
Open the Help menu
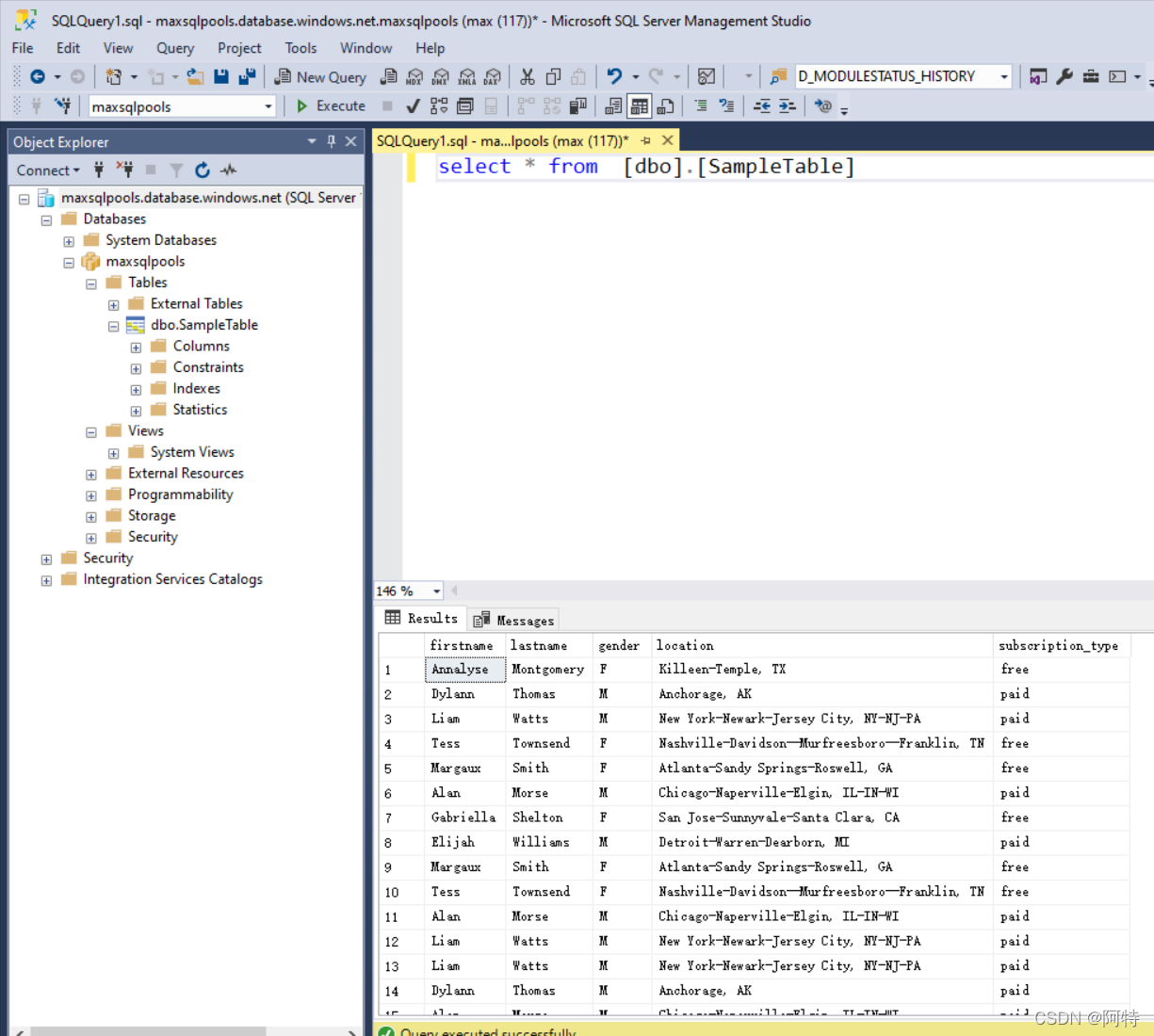(x=430, y=48)
